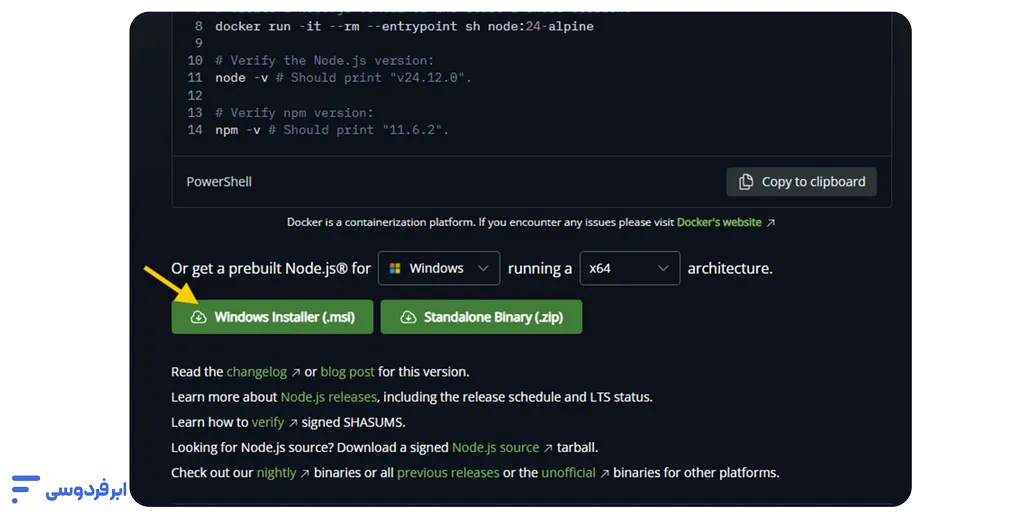Screen dimensions: 1024x515
Task: Click download cloud icon on Standalone Binary button
Action: click(408, 317)
